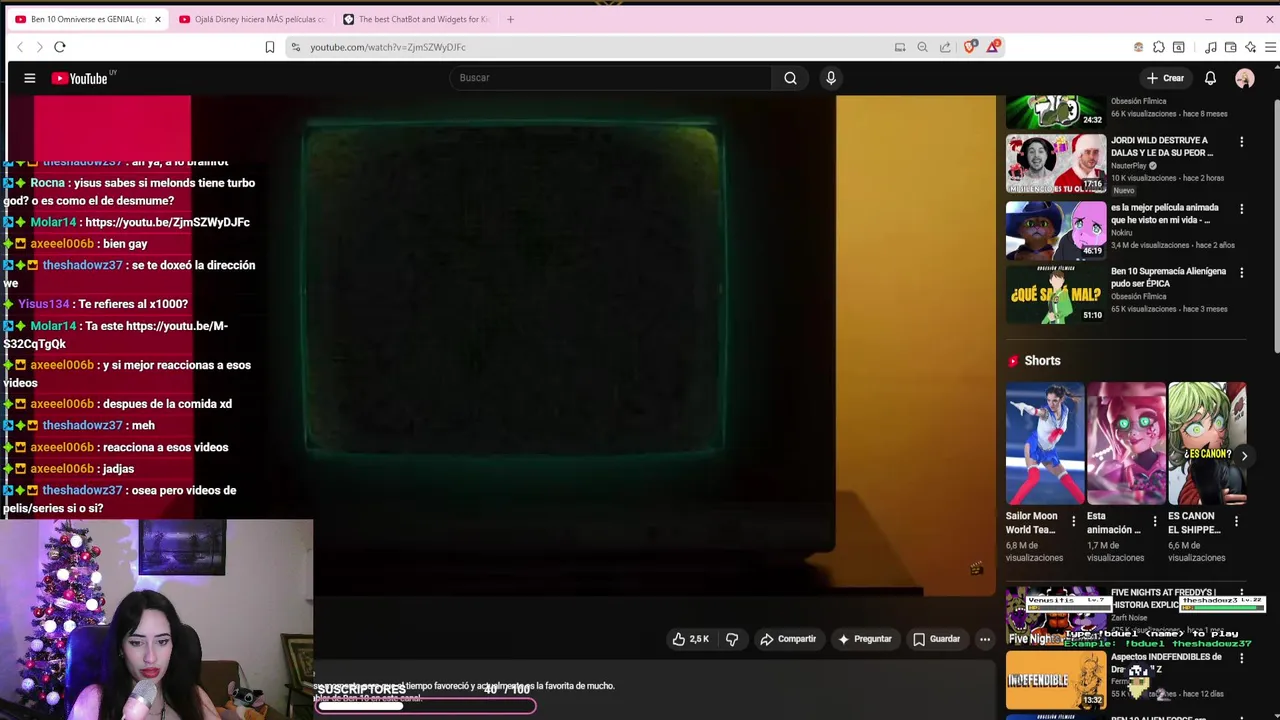Switch to Ojalá Disney hiciera MÁS películas tab

(252, 19)
